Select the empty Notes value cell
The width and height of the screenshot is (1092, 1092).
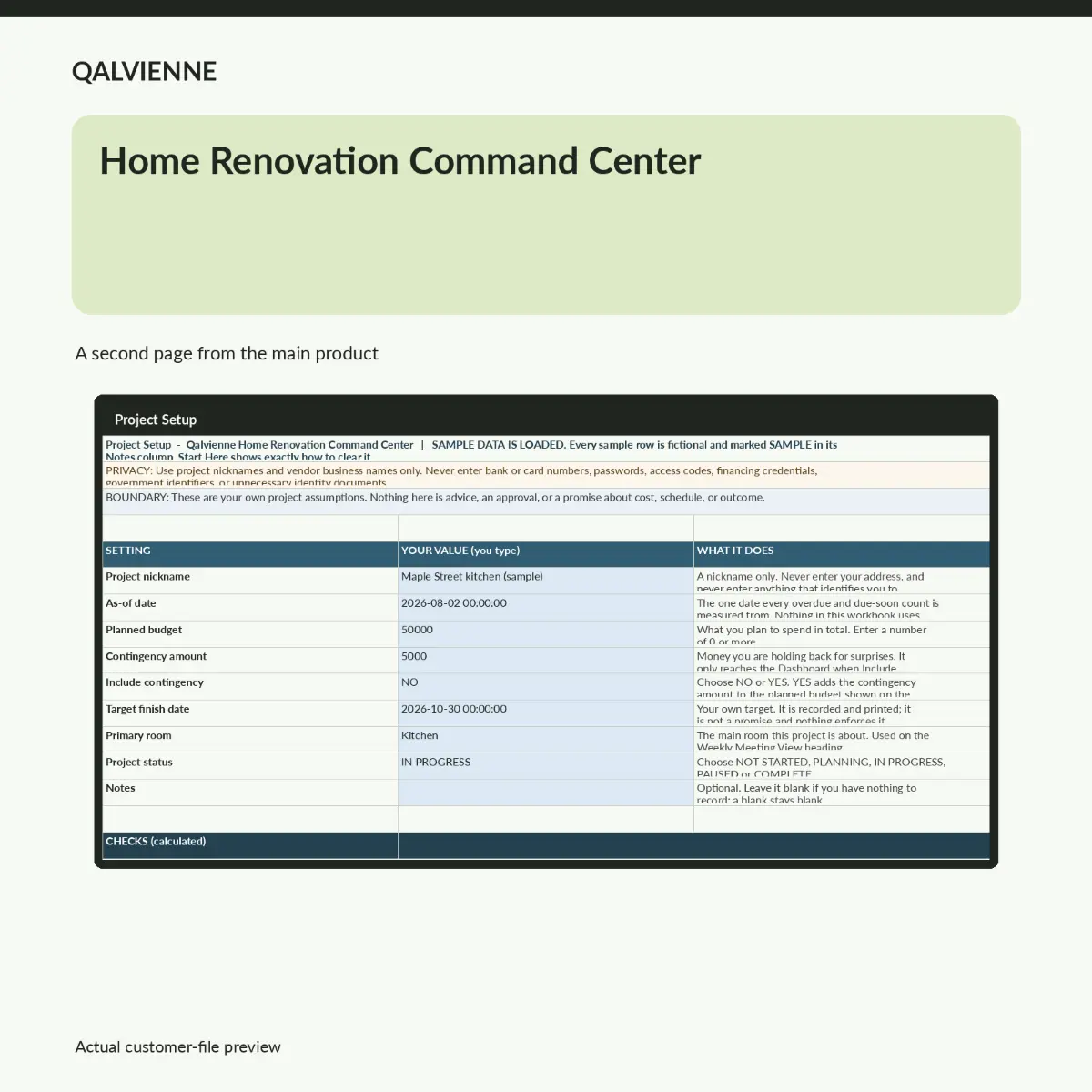546,792
